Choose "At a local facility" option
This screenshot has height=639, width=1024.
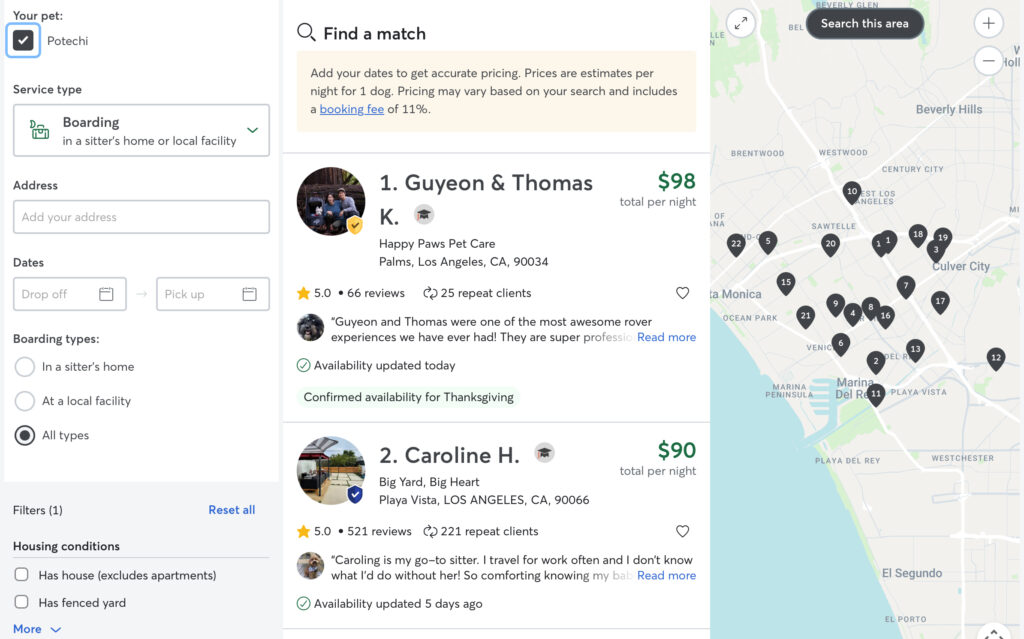(25, 401)
